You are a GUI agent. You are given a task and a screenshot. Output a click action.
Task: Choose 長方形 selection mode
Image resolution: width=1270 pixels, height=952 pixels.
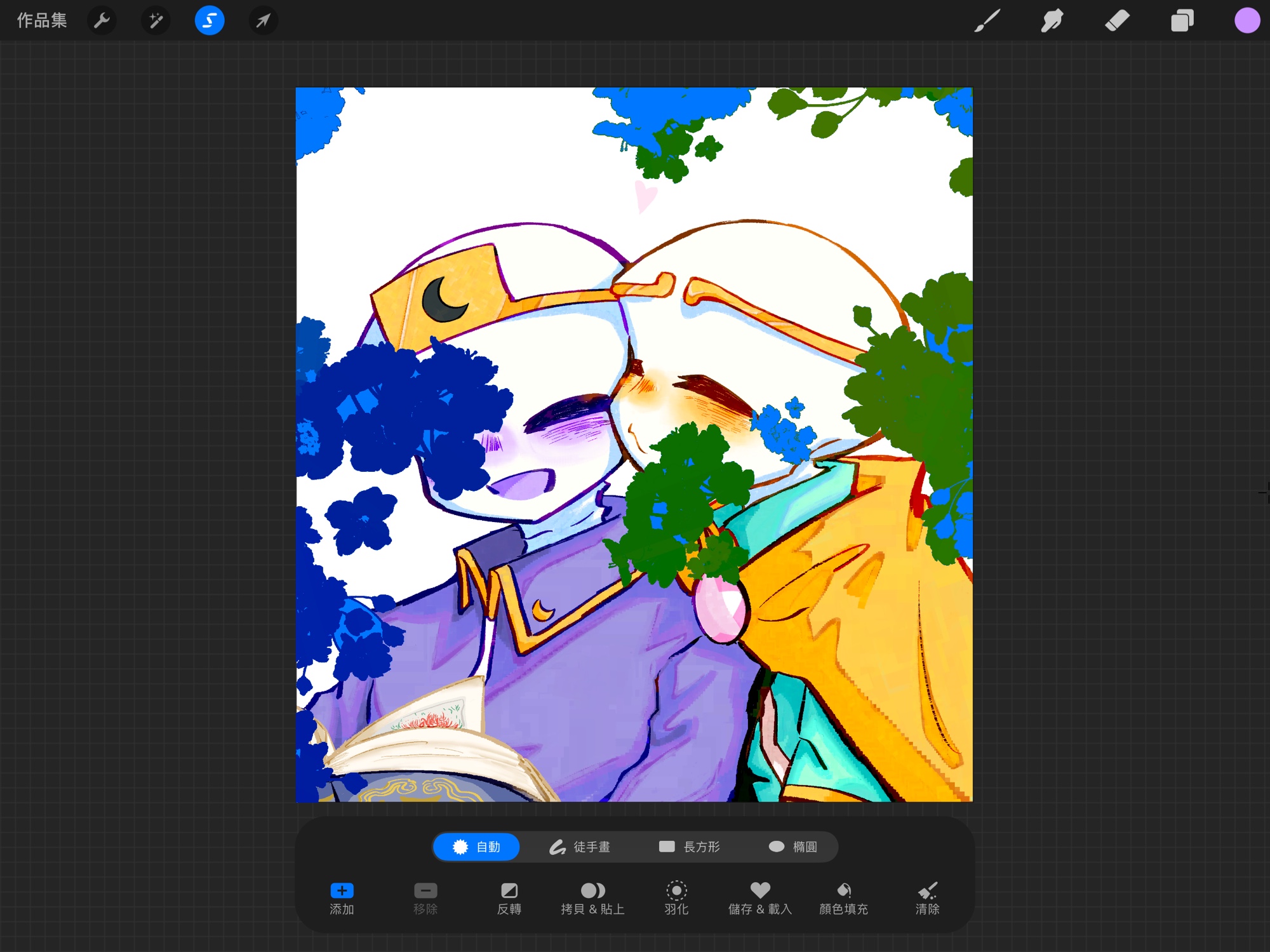689,847
